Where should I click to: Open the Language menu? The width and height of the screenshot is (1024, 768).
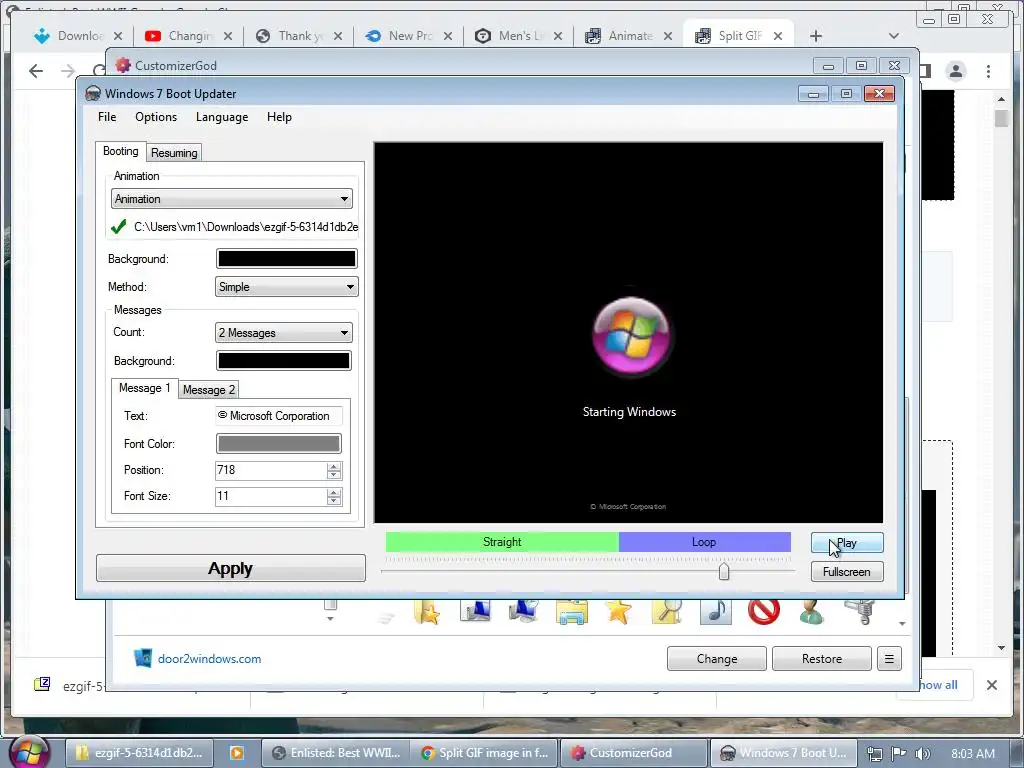222,117
